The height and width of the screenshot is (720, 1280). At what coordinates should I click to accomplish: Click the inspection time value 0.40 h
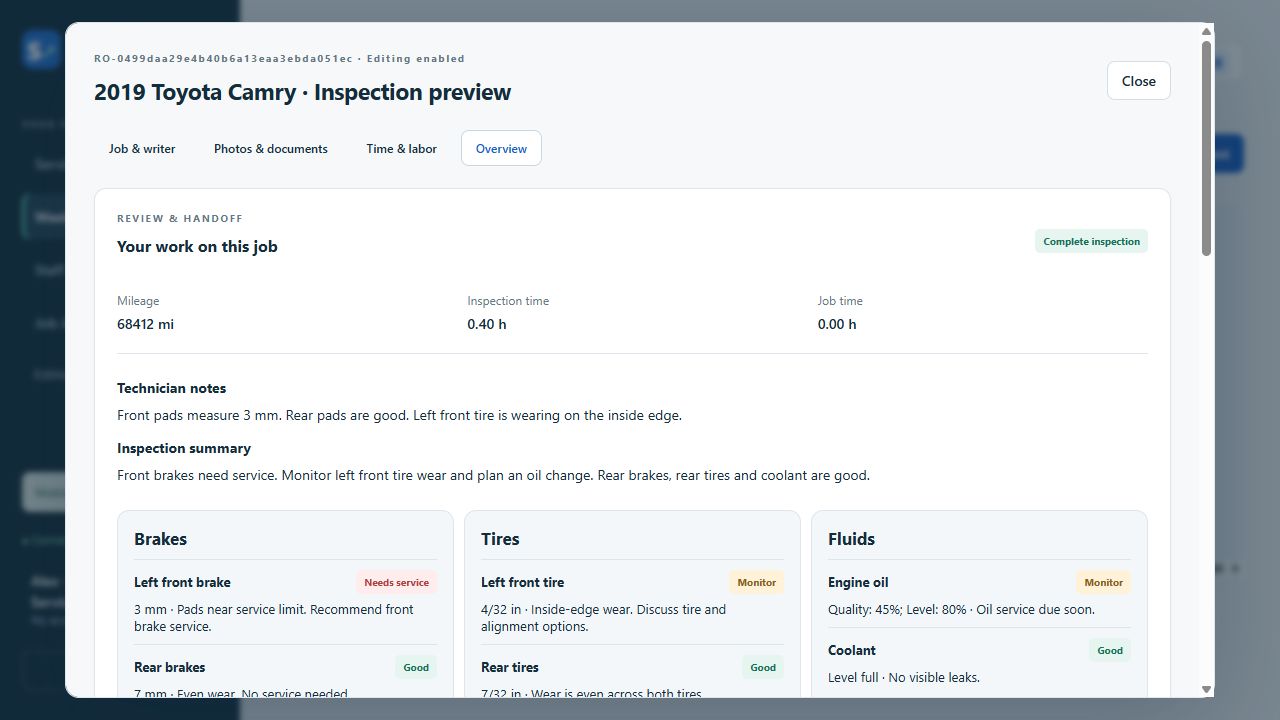487,324
